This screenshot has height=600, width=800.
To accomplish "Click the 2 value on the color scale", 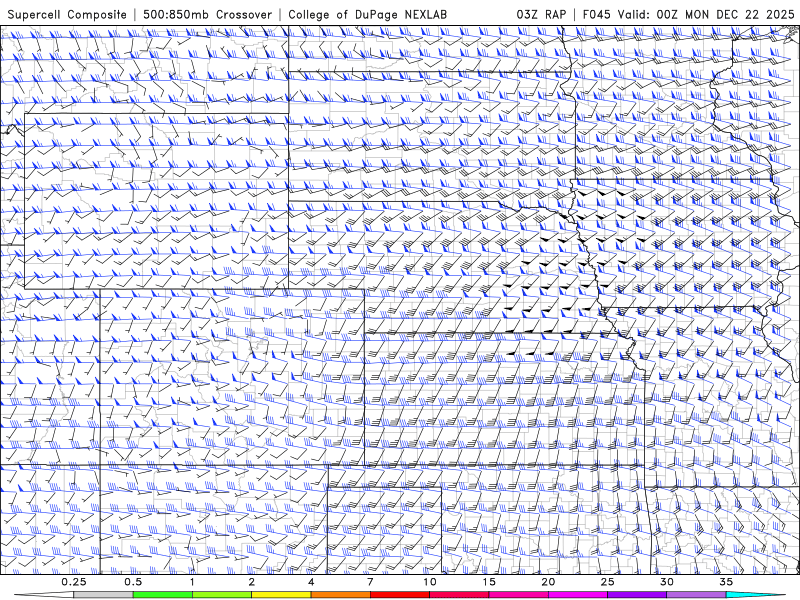I will click(252, 582).
